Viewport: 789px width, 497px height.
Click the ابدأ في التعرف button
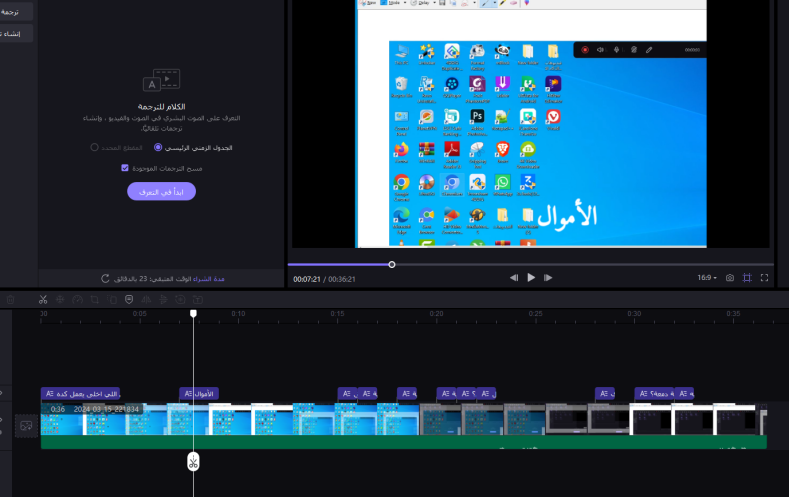coord(162,192)
